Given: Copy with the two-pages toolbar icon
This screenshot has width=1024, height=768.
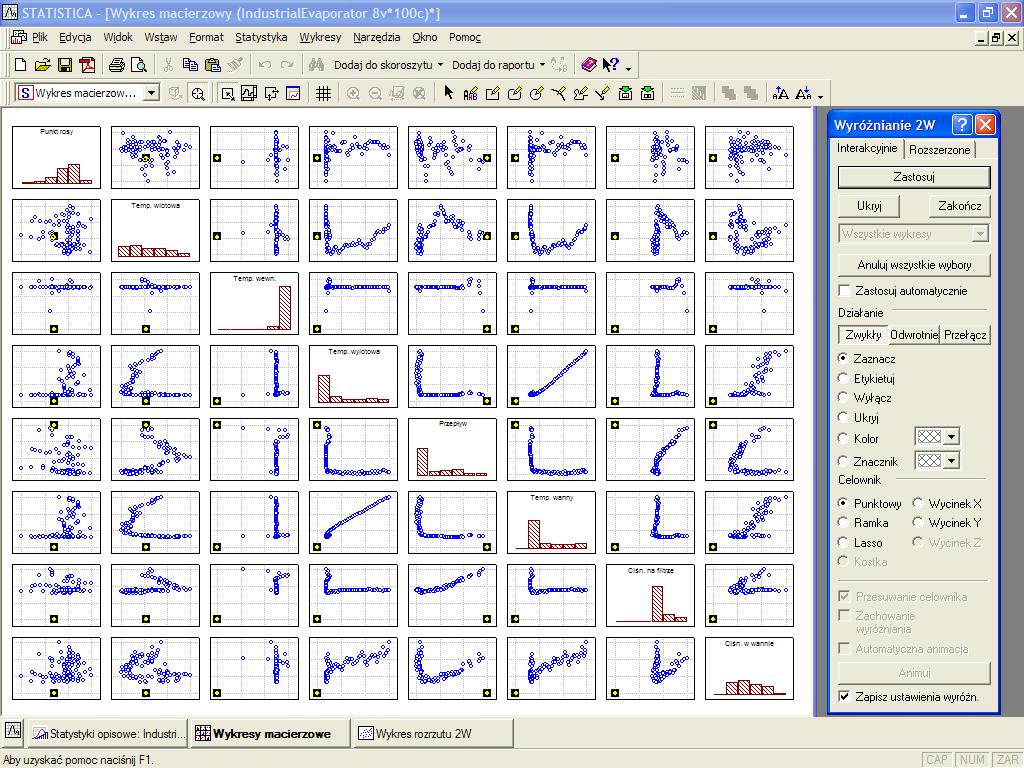Looking at the screenshot, I should [190, 65].
